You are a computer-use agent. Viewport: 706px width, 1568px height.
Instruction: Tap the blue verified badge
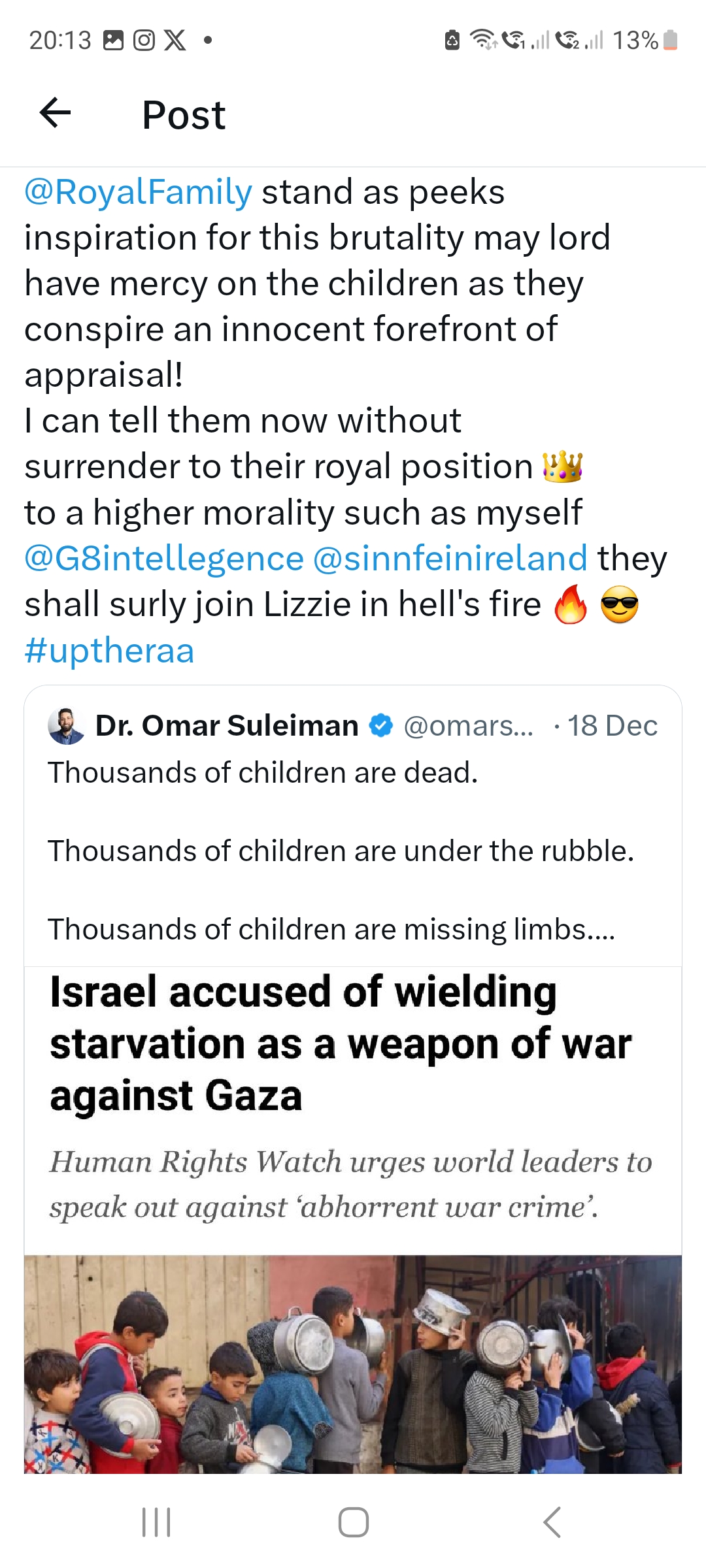coord(381,726)
